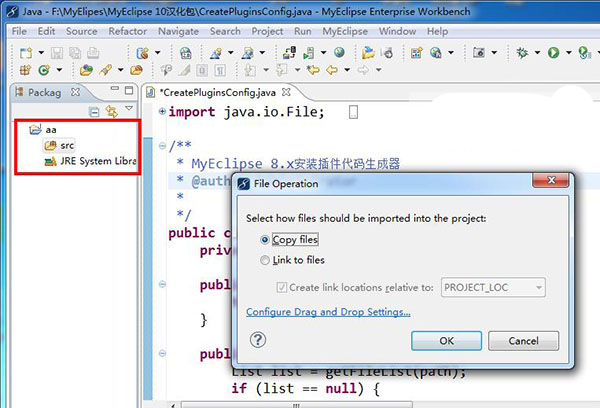Click the Show Whitespace Characters pilcrow icon
The width and height of the screenshot is (600, 408).
pos(220,70)
